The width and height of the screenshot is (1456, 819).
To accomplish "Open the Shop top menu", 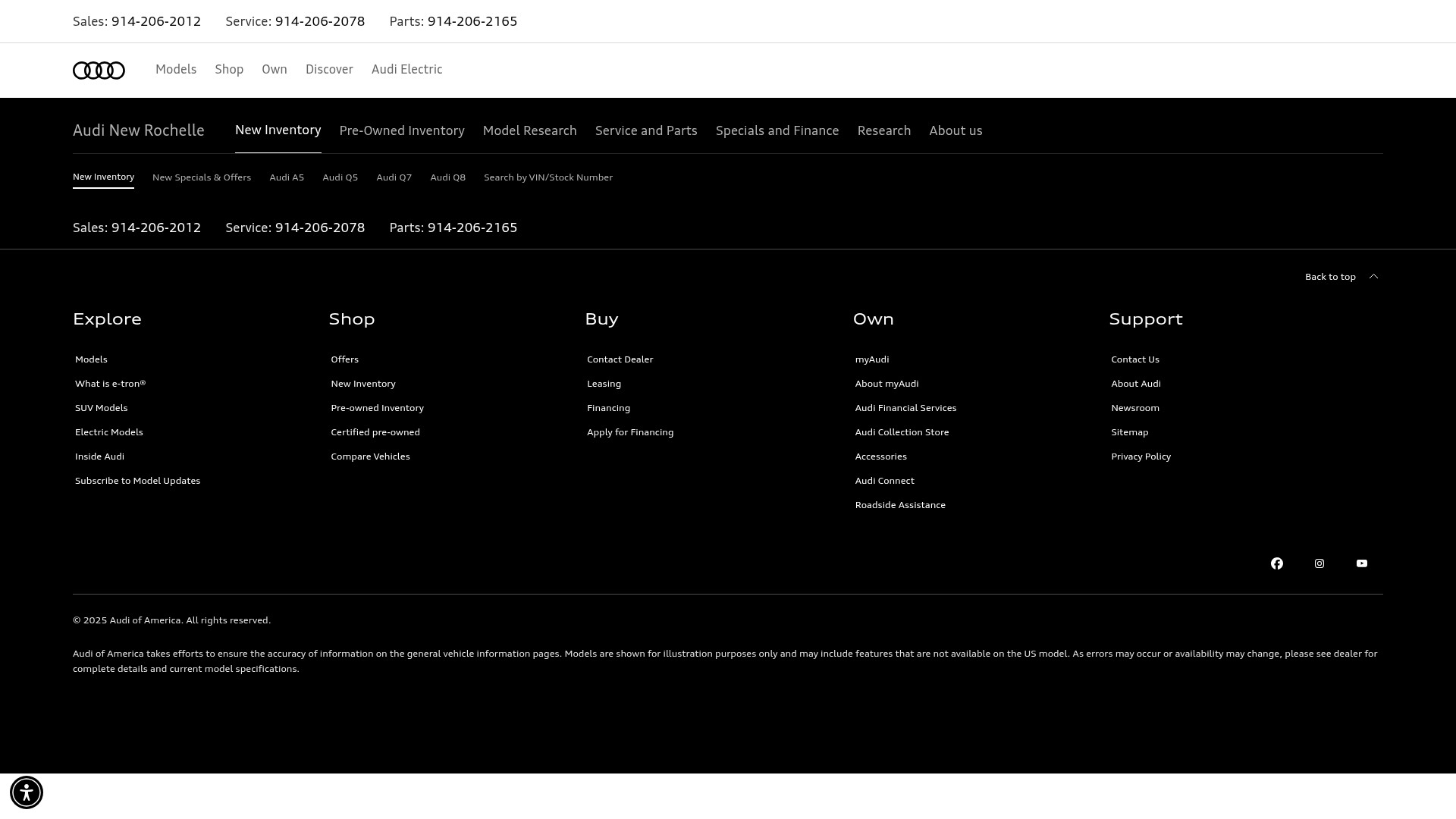I will click(x=229, y=70).
